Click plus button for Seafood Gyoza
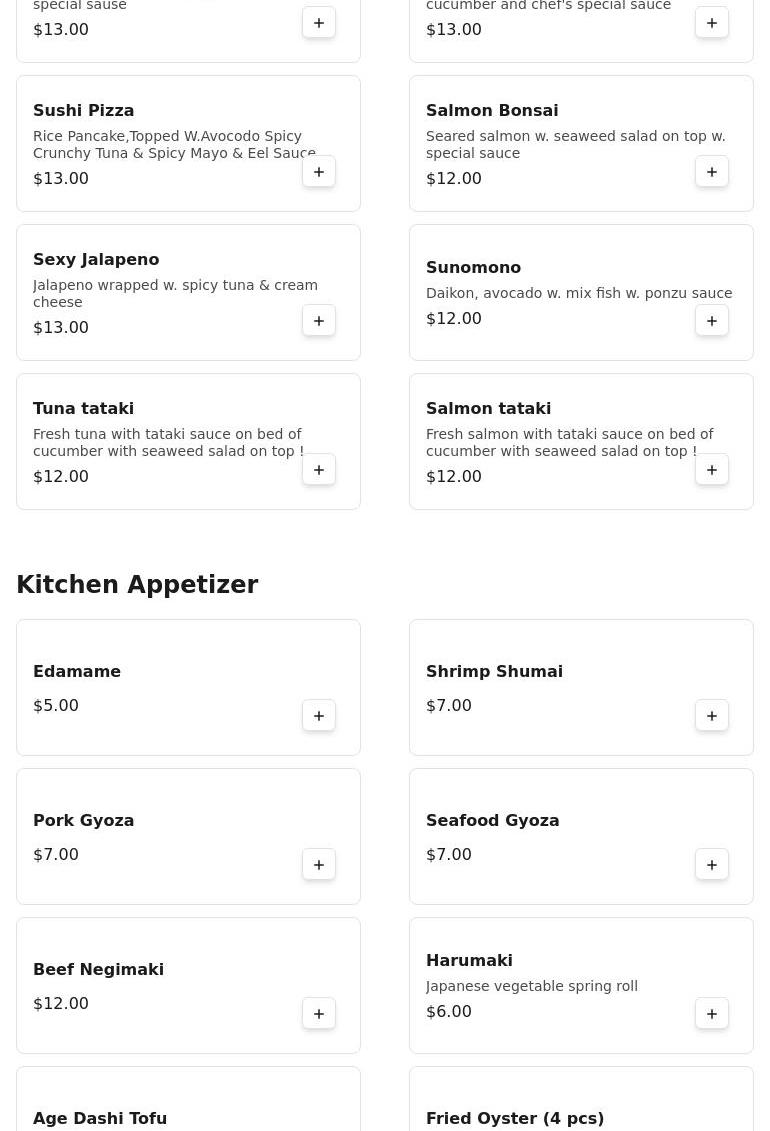770x1131 pixels. (x=712, y=865)
